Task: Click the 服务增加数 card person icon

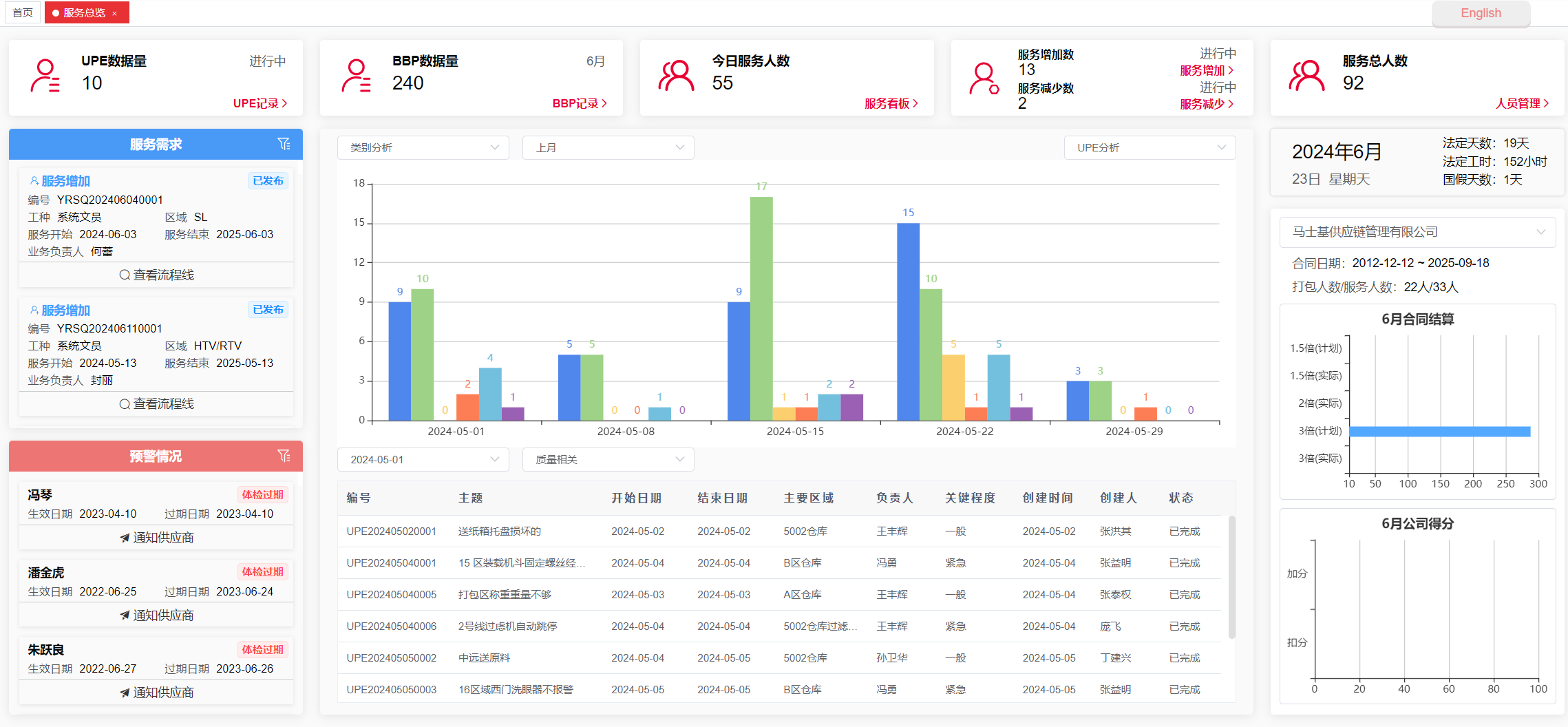Action: pyautogui.click(x=984, y=78)
